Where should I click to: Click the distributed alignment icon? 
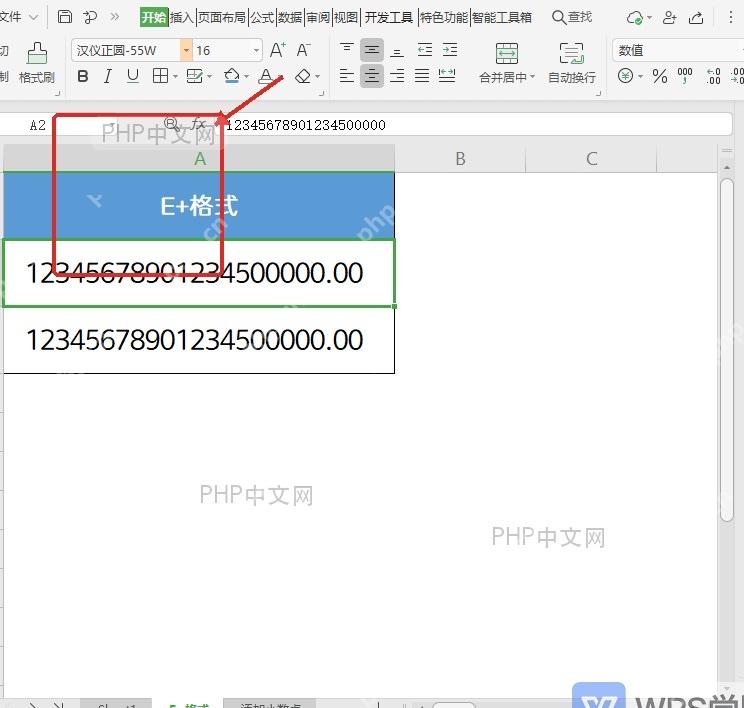click(x=447, y=76)
